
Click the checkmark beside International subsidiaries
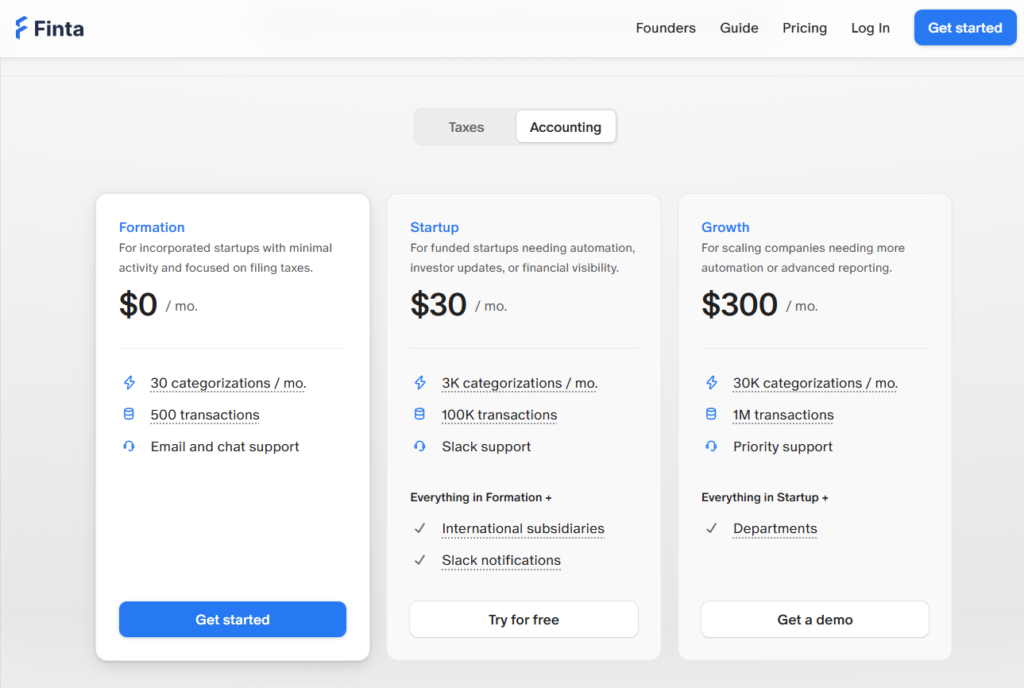[419, 528]
